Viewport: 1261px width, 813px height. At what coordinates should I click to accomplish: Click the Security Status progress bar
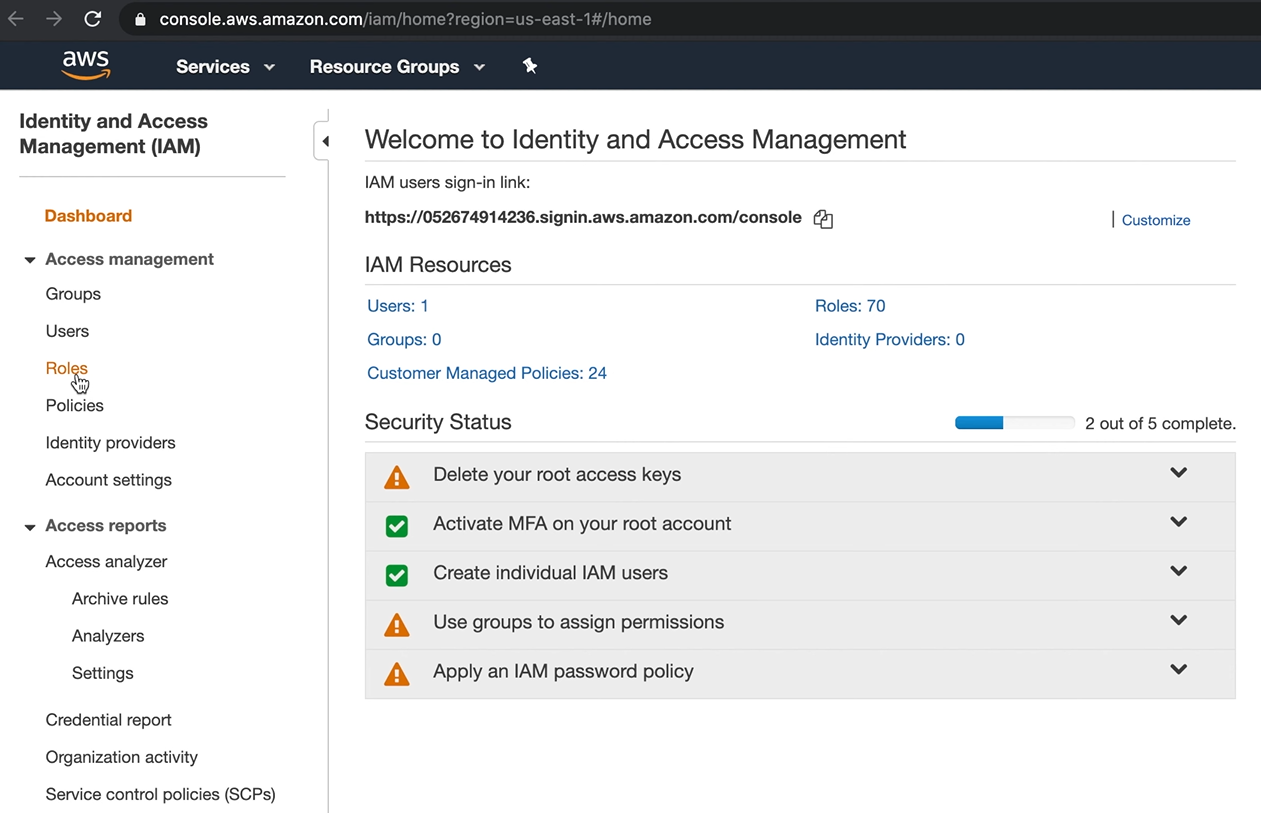pyautogui.click(x=1014, y=423)
